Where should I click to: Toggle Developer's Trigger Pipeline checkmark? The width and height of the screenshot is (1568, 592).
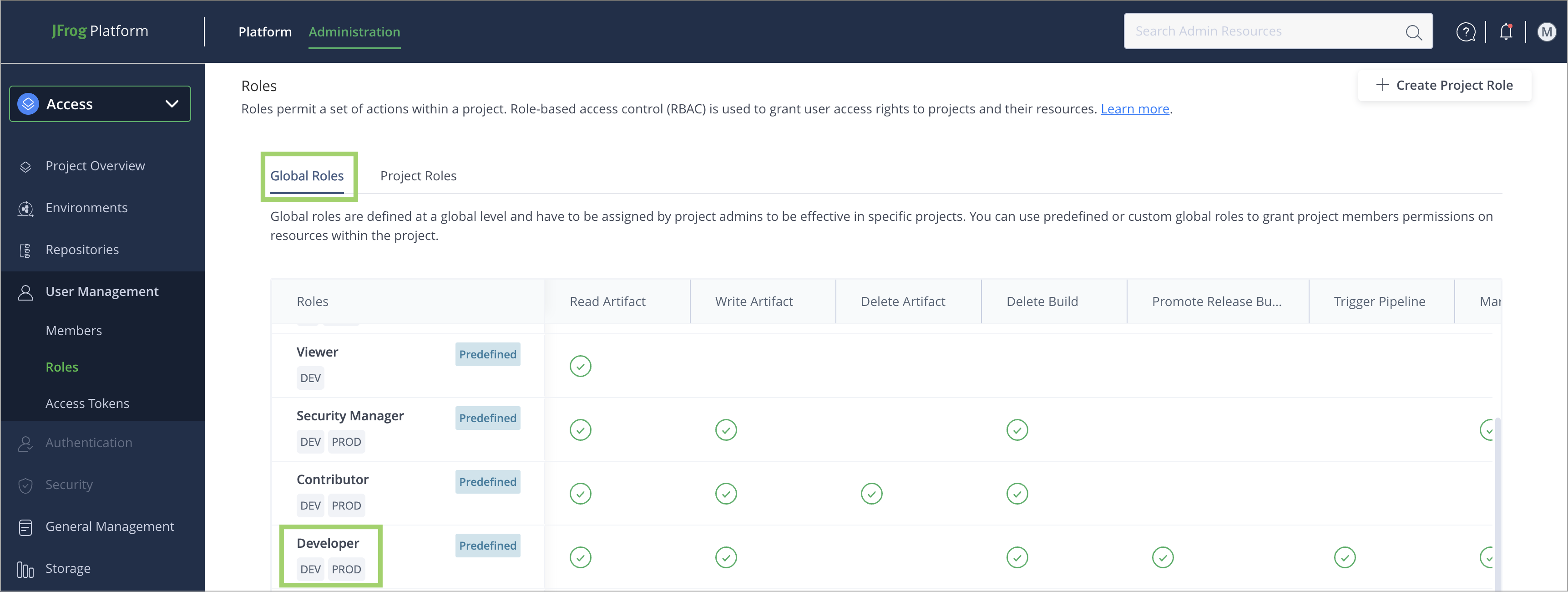click(1344, 557)
